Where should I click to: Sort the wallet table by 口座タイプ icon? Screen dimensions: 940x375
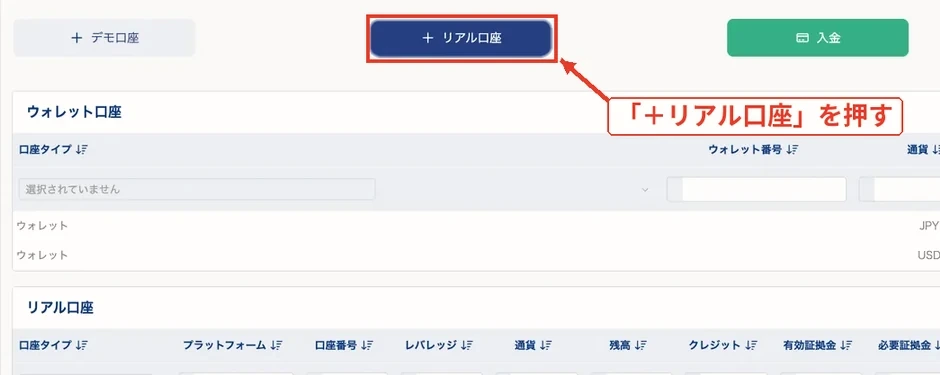tap(83, 150)
